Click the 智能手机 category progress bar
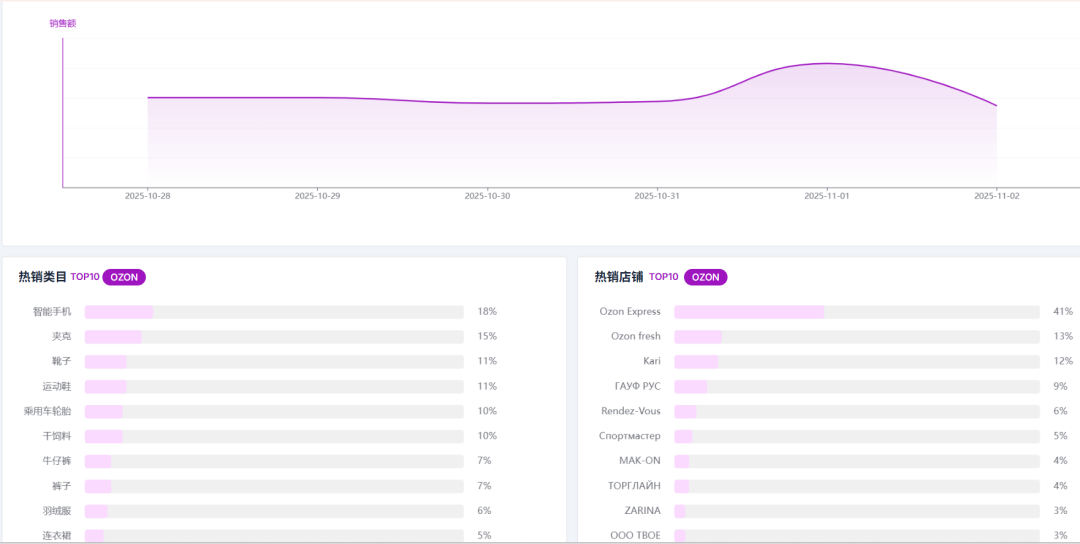The height and width of the screenshot is (544, 1080). (x=274, y=312)
